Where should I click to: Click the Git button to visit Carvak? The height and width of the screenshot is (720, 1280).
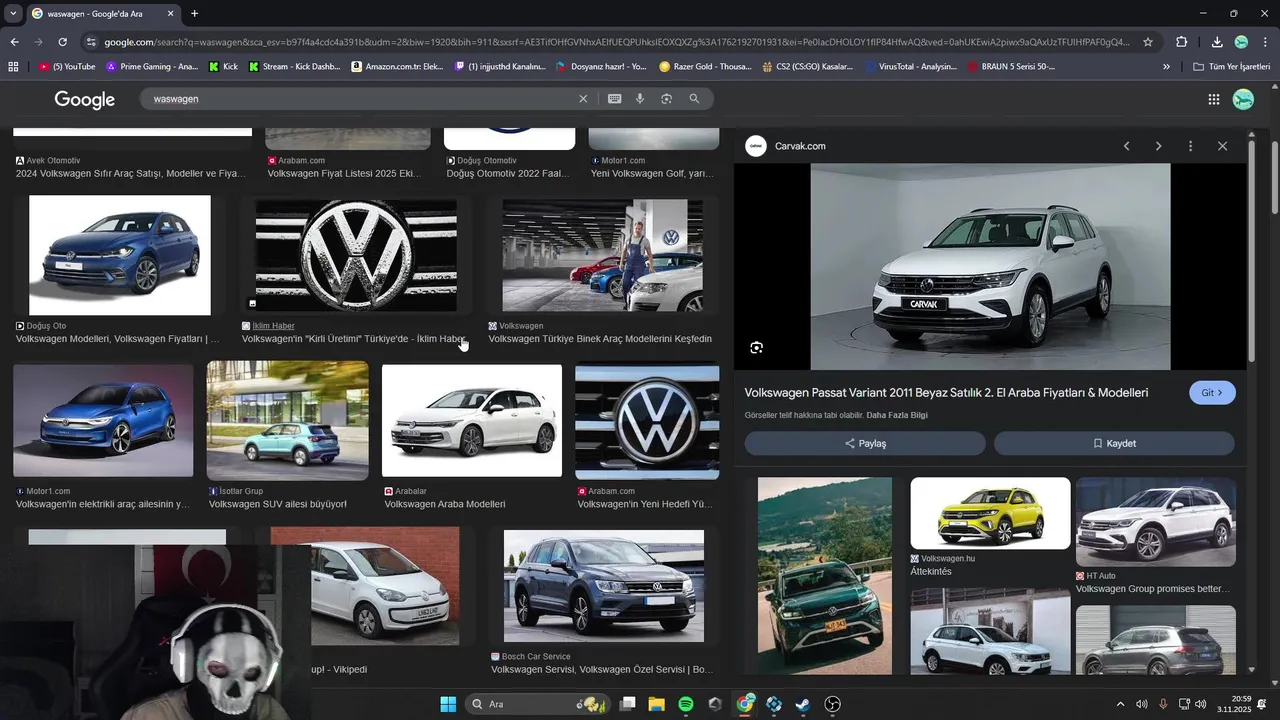tap(1212, 393)
